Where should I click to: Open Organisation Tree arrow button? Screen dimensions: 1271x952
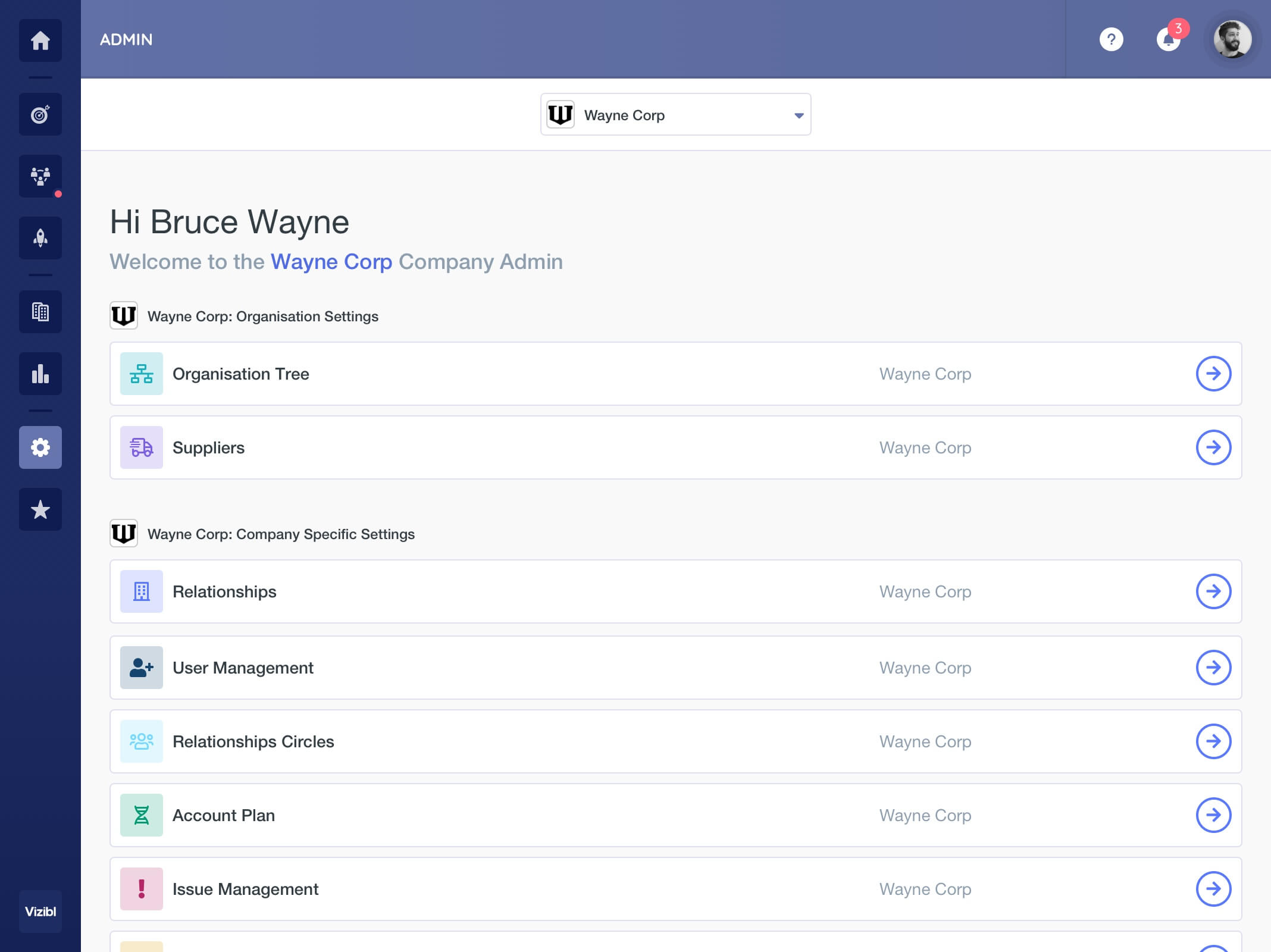[1213, 374]
